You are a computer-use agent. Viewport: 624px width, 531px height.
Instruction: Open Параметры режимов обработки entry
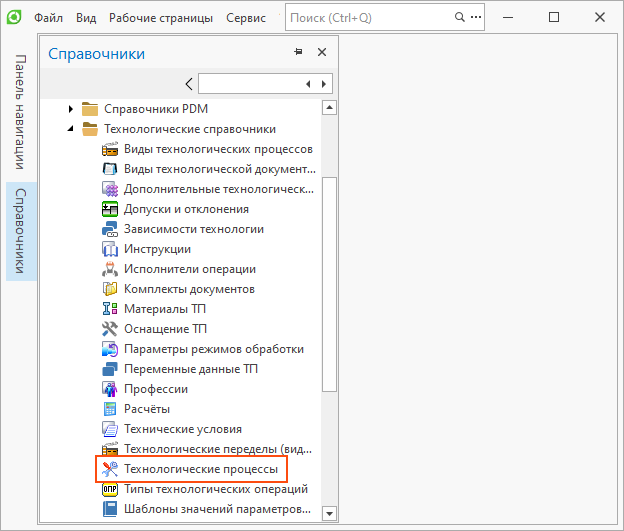(x=214, y=349)
